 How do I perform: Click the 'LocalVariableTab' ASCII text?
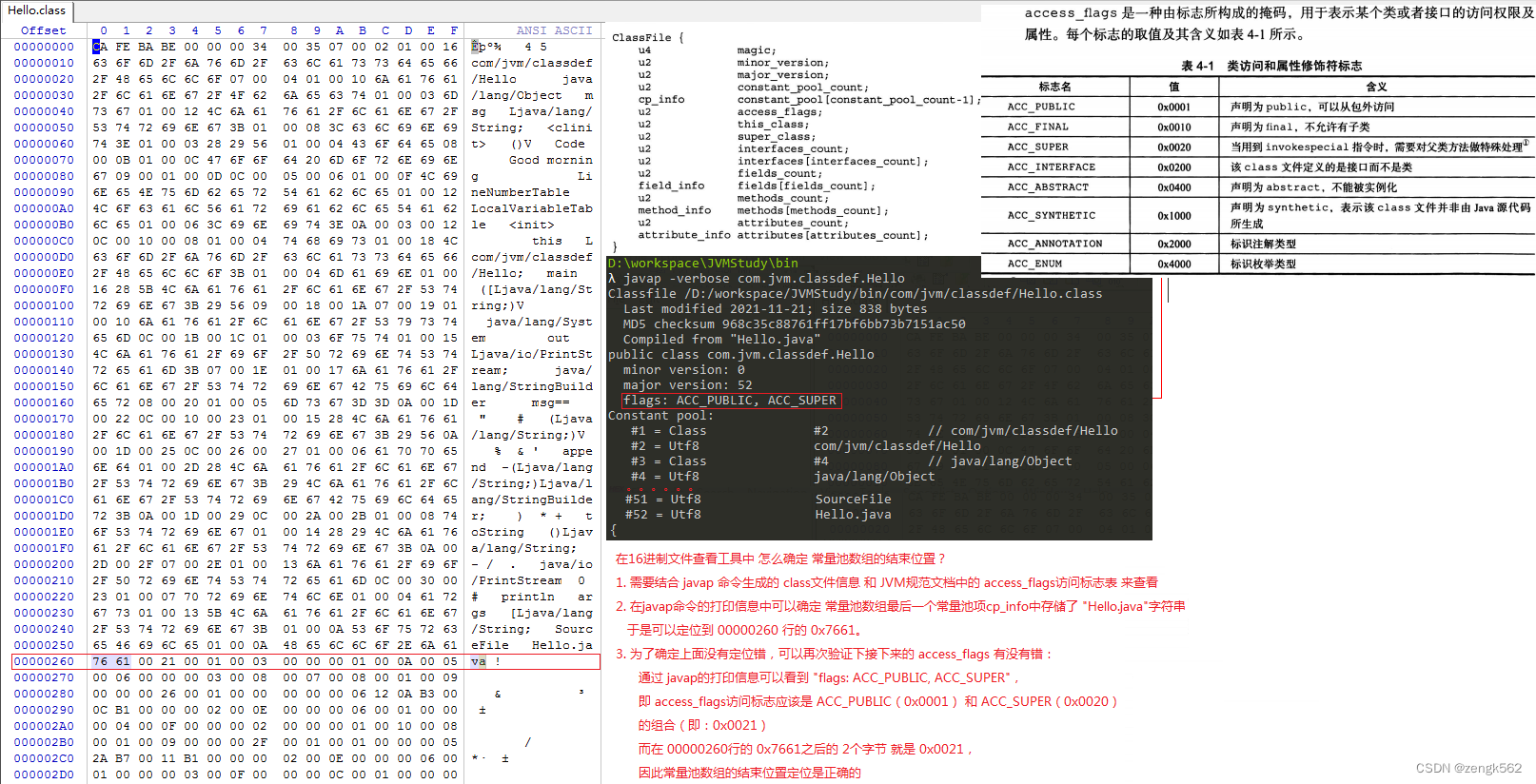click(x=532, y=208)
